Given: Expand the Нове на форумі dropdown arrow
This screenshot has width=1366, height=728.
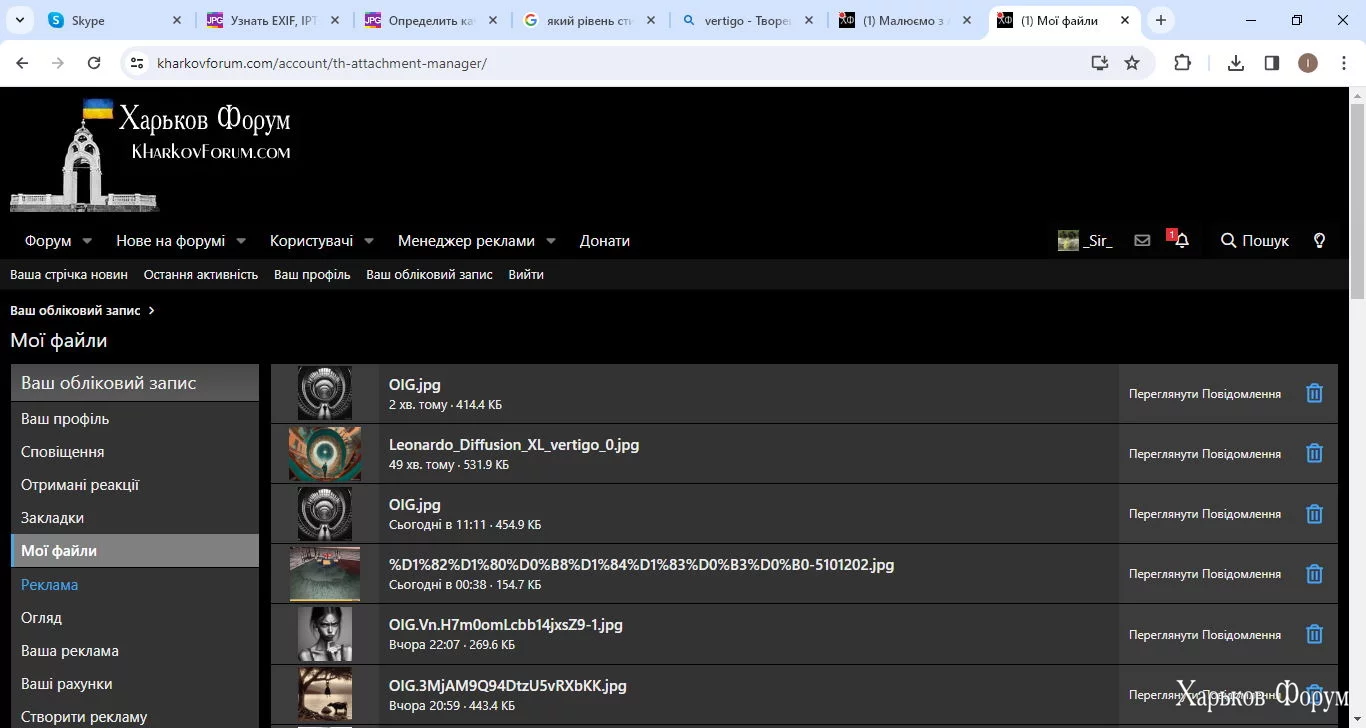Looking at the screenshot, I should [x=241, y=241].
